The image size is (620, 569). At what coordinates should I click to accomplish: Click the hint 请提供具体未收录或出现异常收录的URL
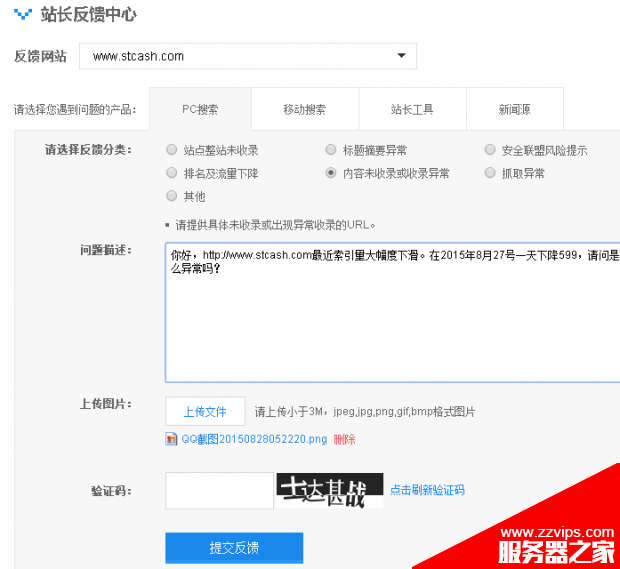pyautogui.click(x=276, y=225)
